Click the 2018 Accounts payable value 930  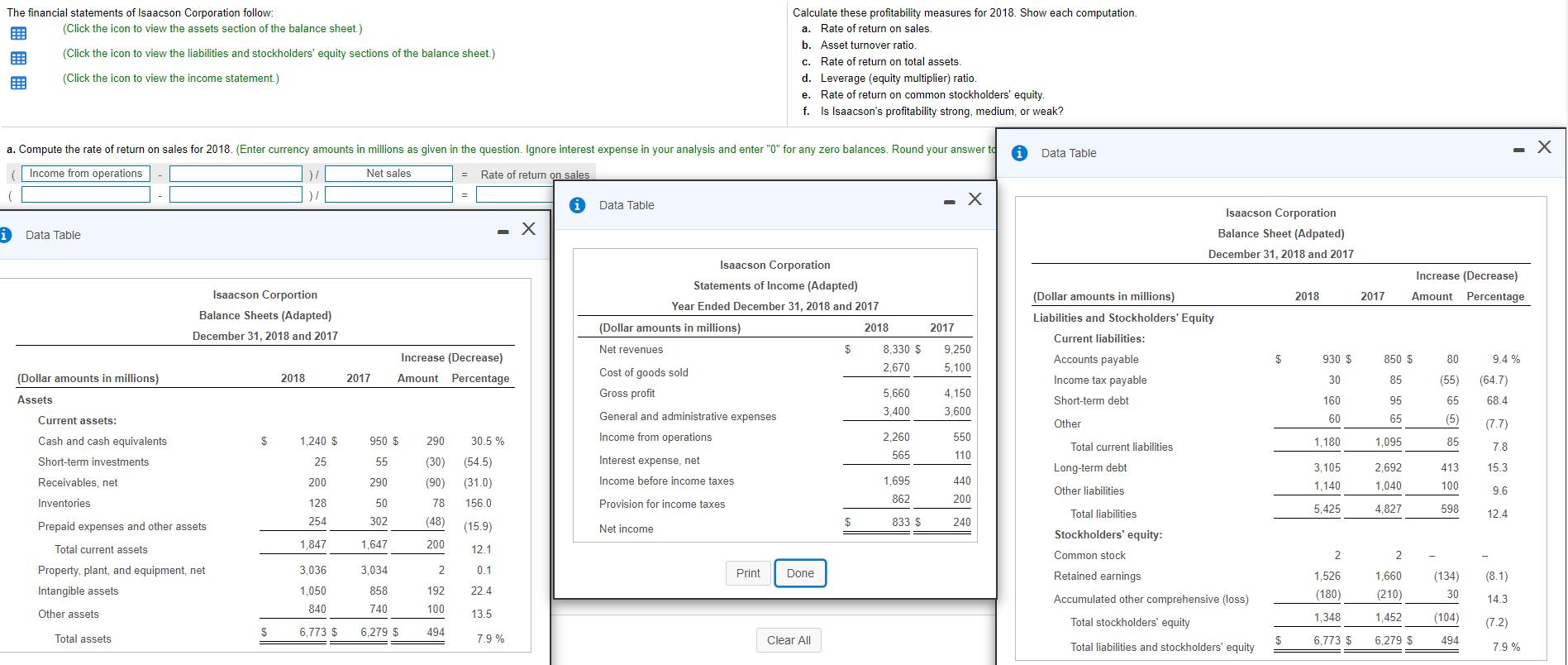click(1331, 359)
